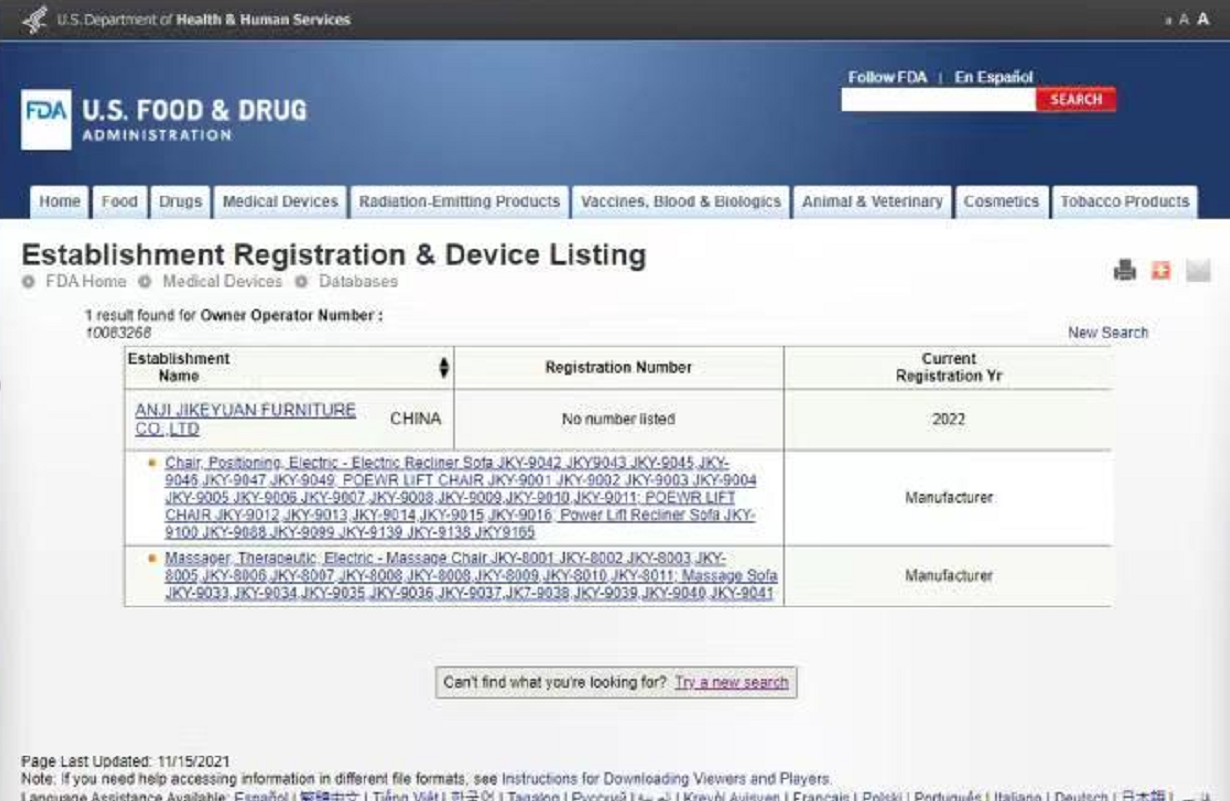Click the red share plus icon

[1160, 270]
